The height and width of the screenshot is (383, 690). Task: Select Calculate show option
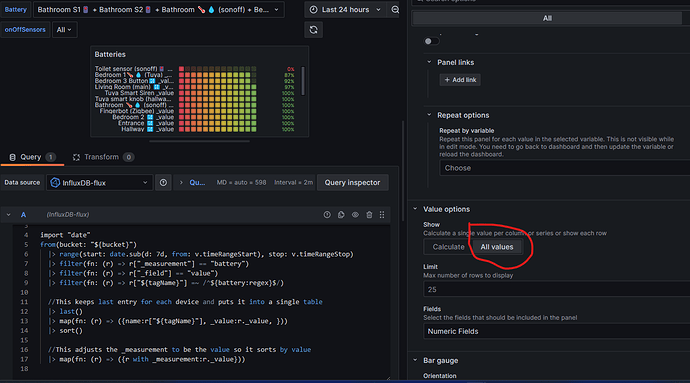[448, 247]
